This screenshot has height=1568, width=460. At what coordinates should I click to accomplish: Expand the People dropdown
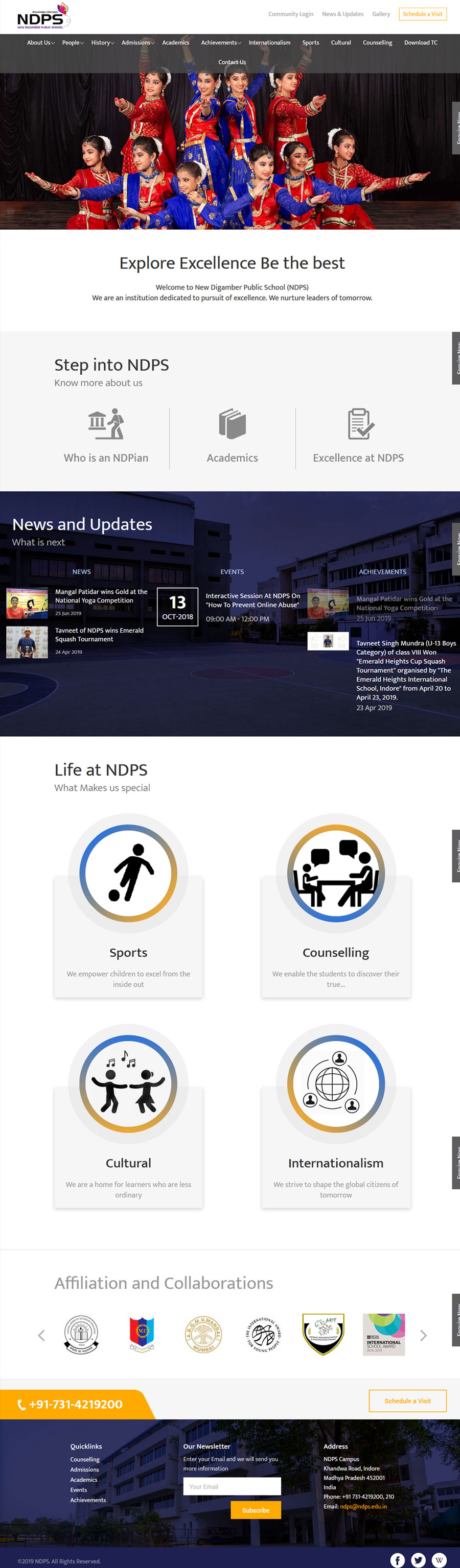point(73,42)
